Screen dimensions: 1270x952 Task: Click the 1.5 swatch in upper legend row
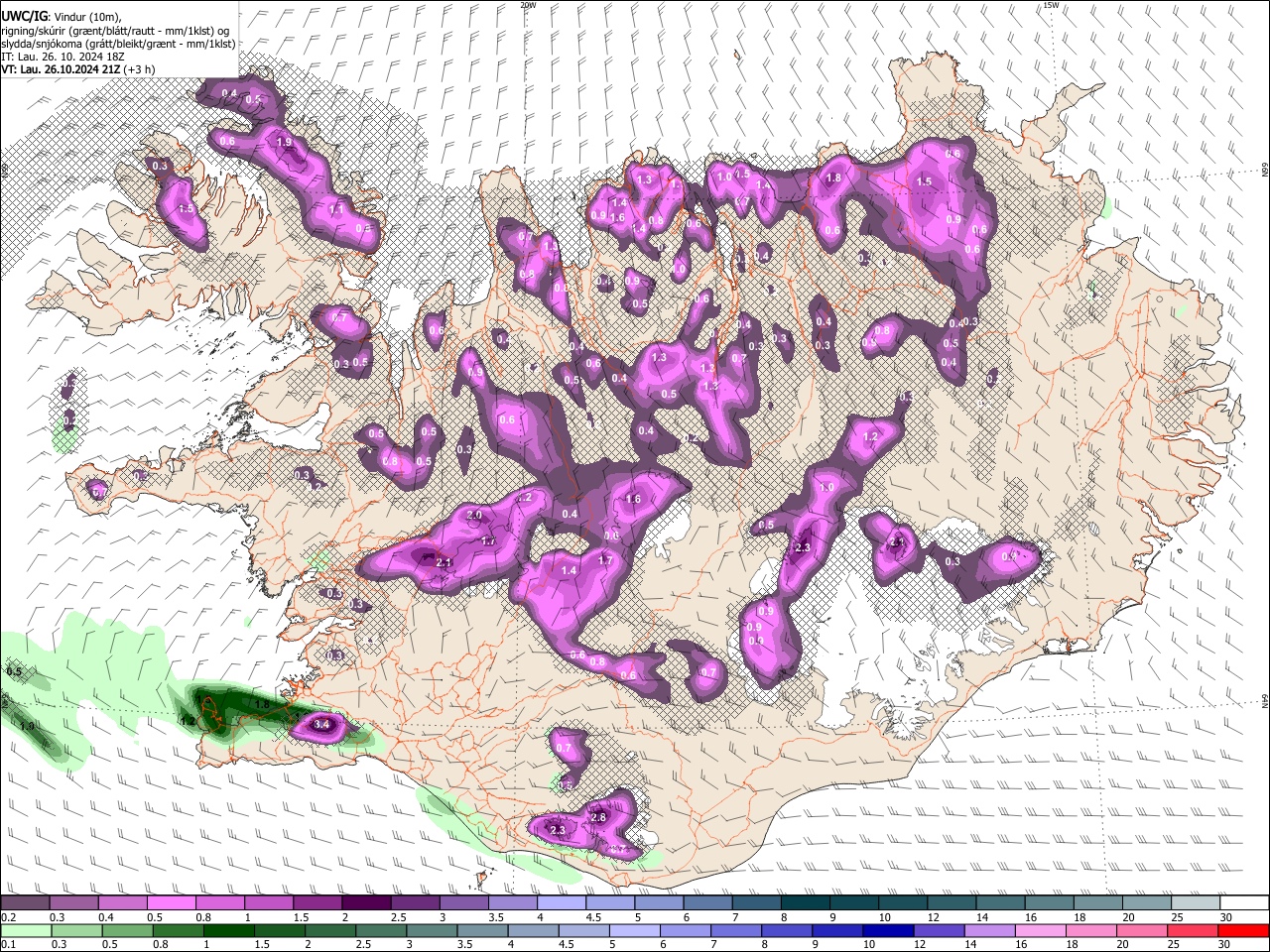point(317,903)
